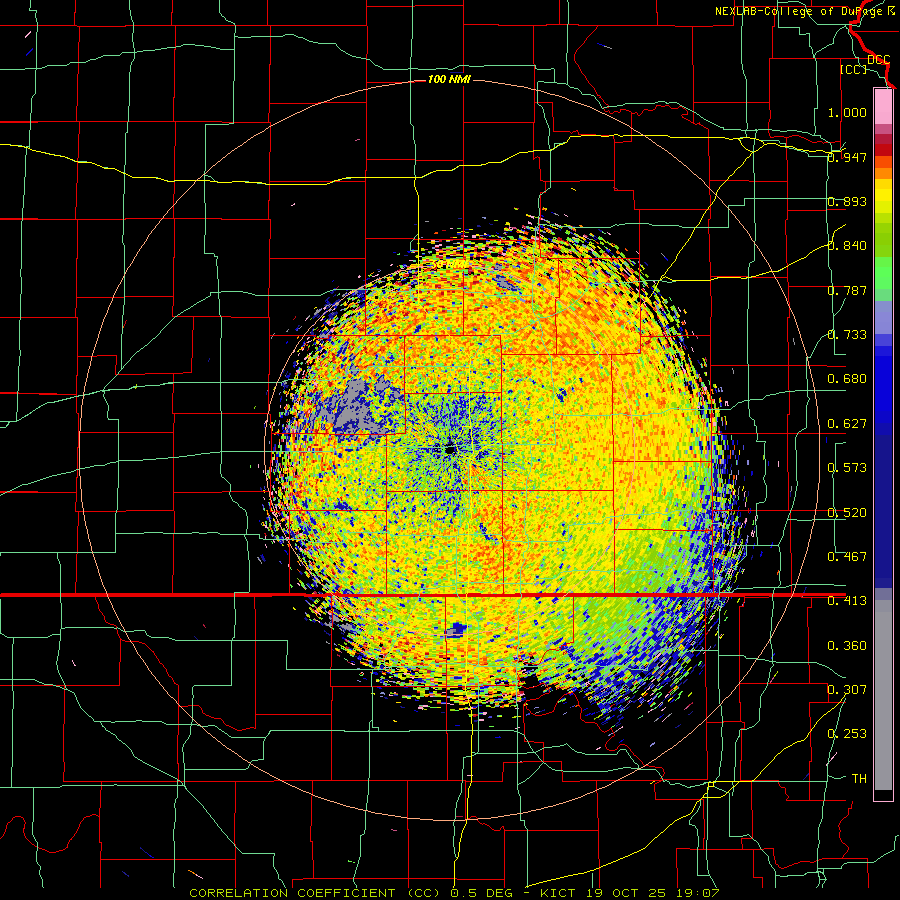This screenshot has height=900, width=900.
Task: Click the bright green color bar segment
Action: point(883,273)
